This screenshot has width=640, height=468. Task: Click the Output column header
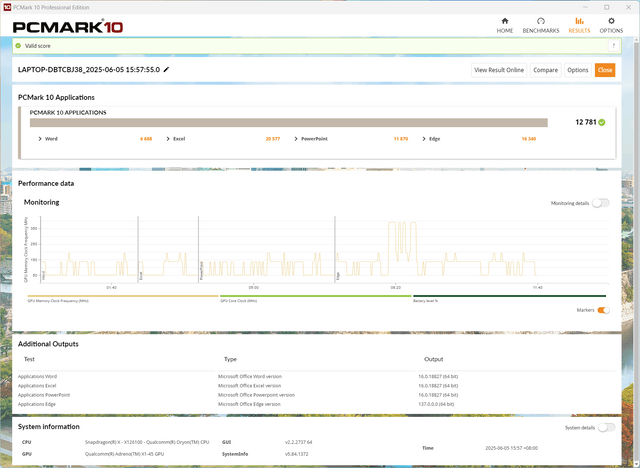(433, 359)
